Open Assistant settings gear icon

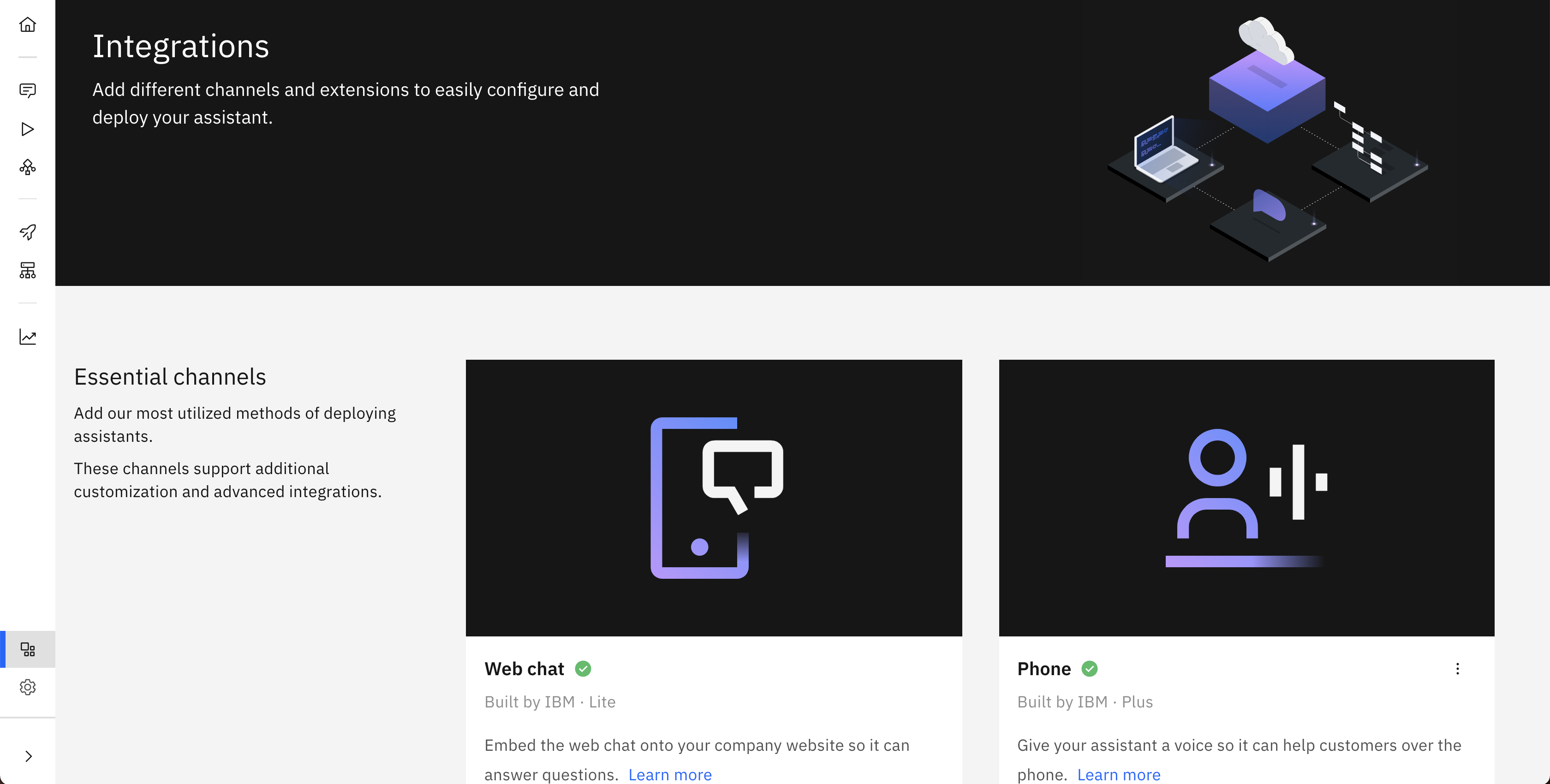pos(27,687)
